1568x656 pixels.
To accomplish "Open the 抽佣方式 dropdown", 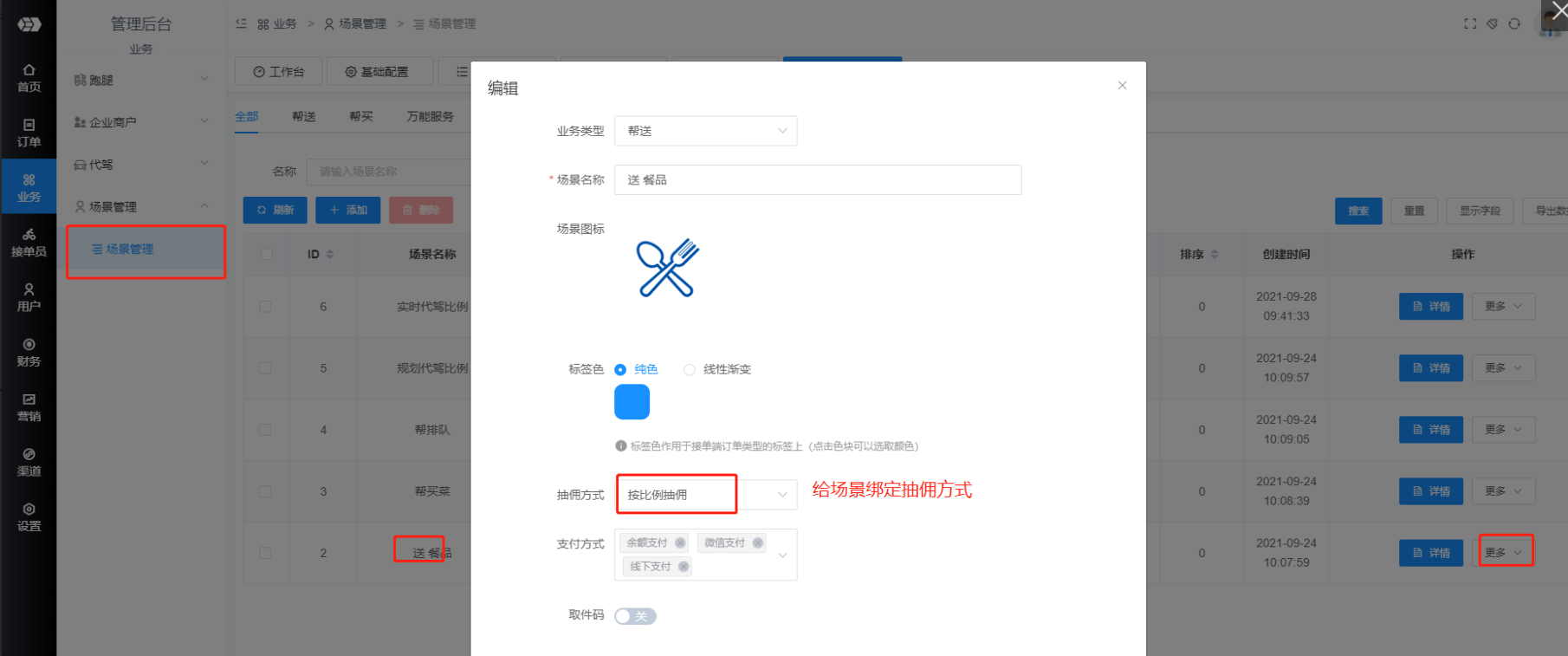I will click(x=705, y=495).
